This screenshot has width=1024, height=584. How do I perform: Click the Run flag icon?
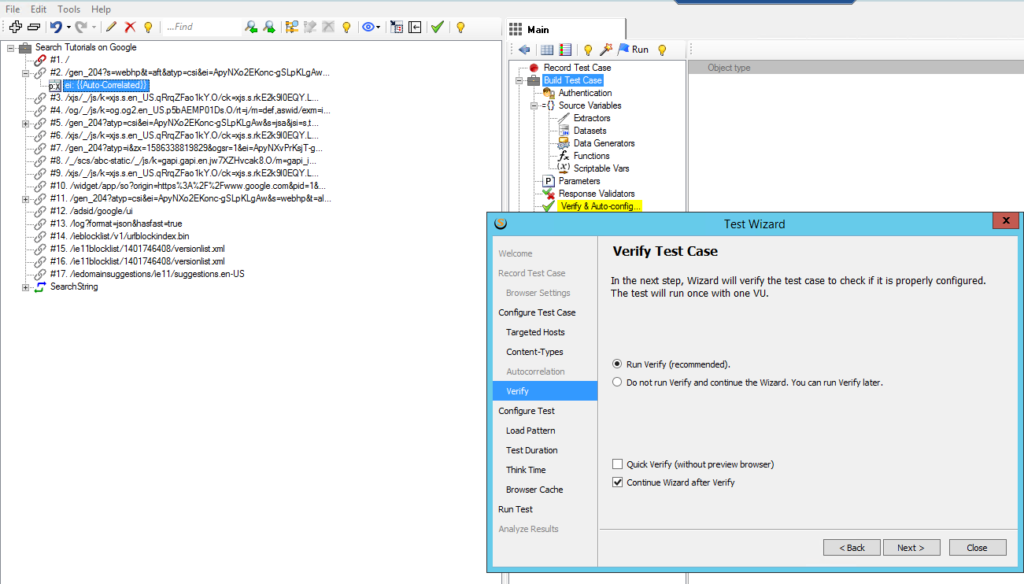[x=623, y=49]
